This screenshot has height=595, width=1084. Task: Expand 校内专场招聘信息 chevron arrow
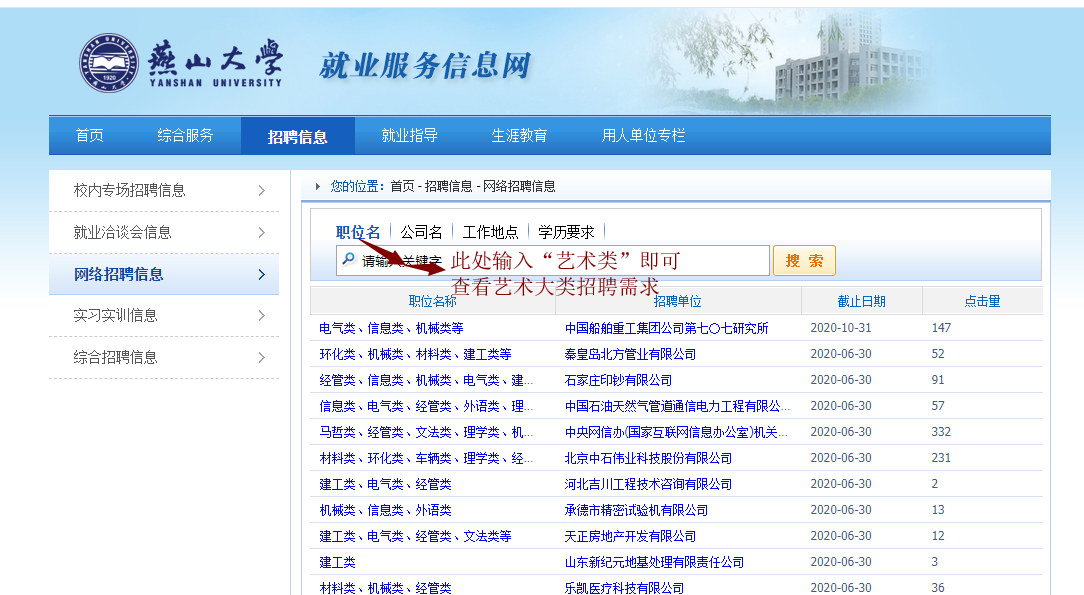coord(261,191)
